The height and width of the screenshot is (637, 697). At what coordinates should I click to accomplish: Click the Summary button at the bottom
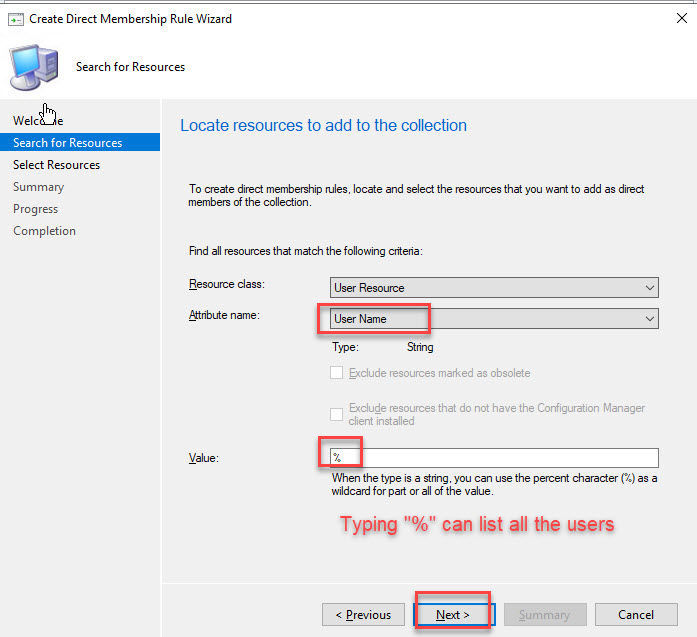tap(544, 614)
